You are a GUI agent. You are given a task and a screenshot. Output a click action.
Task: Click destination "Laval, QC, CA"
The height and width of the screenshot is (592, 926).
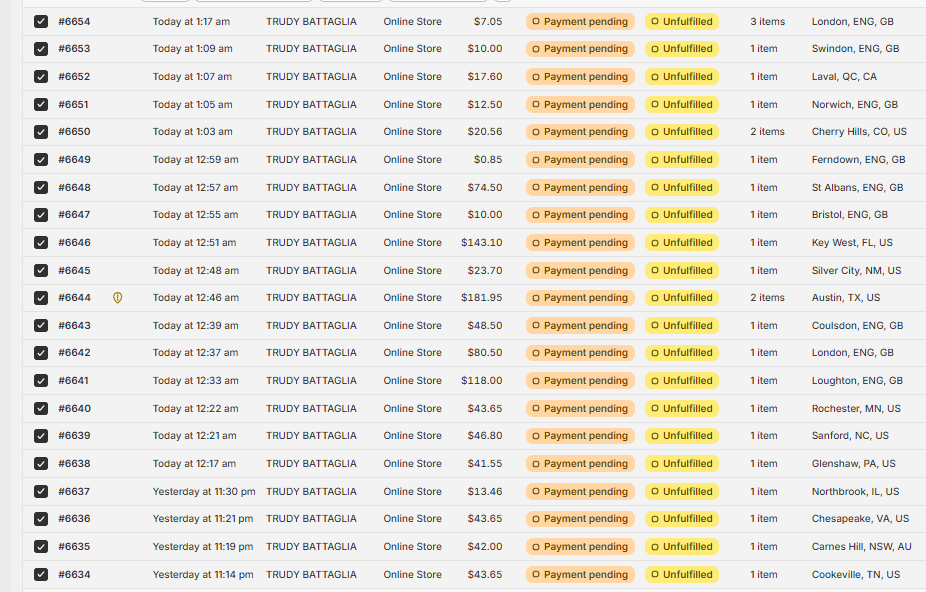(x=844, y=77)
